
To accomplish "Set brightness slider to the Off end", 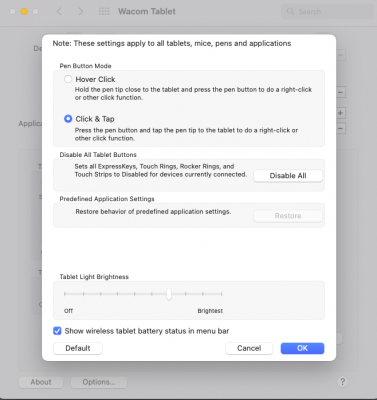I will pyautogui.click(x=65, y=294).
